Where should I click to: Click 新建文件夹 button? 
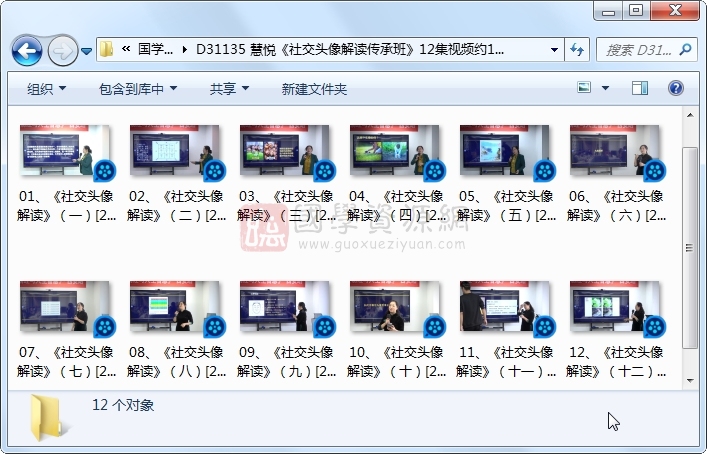(x=314, y=89)
